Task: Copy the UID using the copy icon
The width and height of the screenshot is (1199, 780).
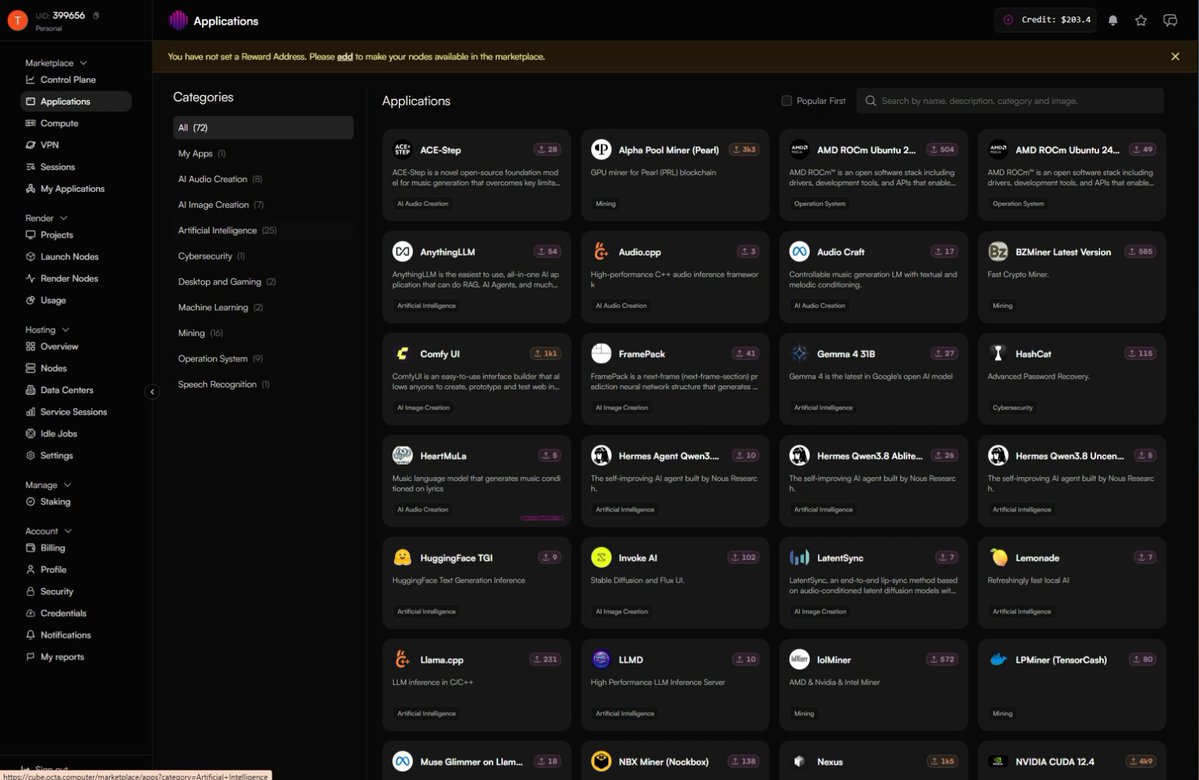Action: click(x=96, y=15)
